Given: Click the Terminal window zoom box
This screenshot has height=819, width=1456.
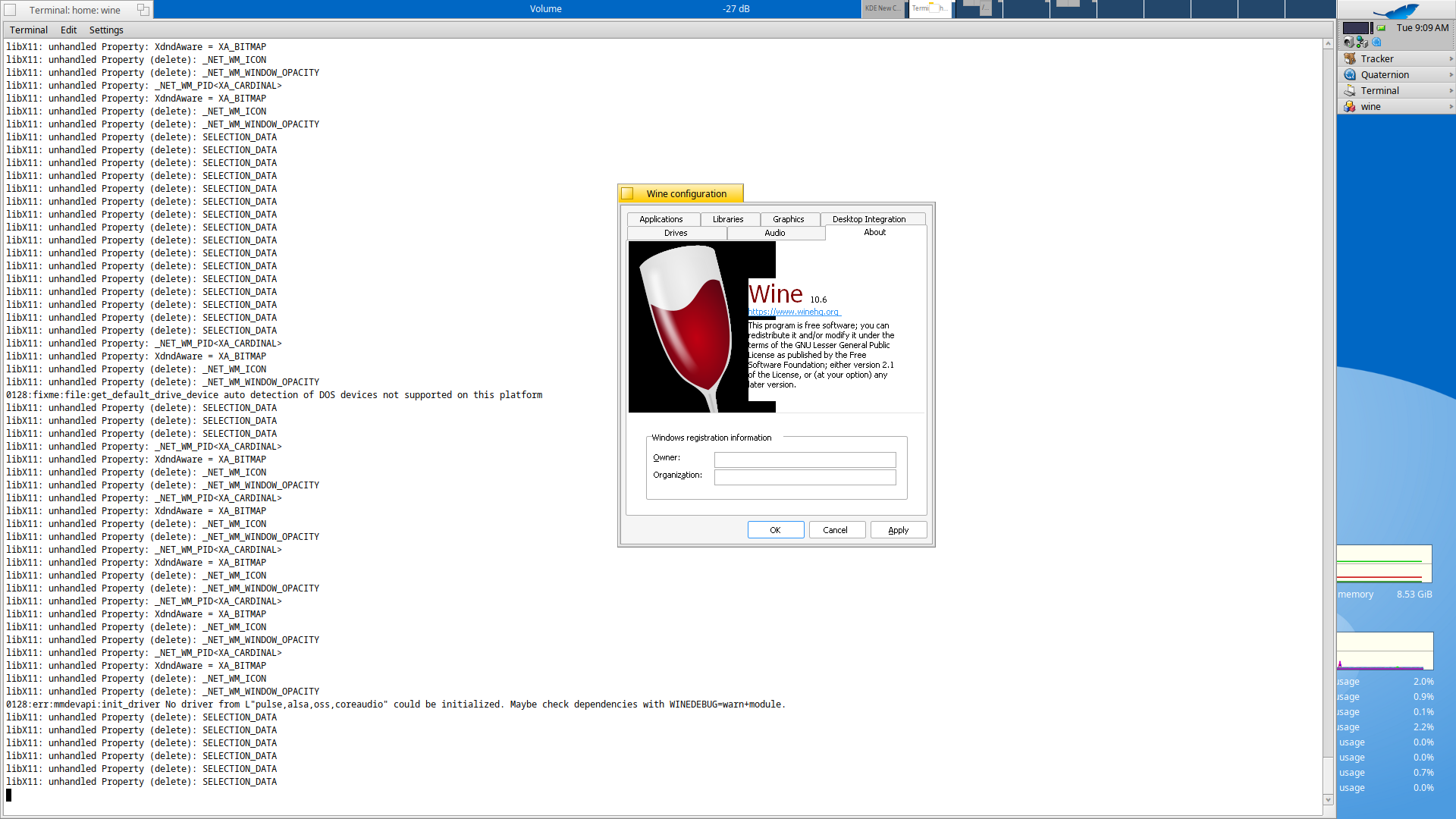Looking at the screenshot, I should click(x=143, y=10).
